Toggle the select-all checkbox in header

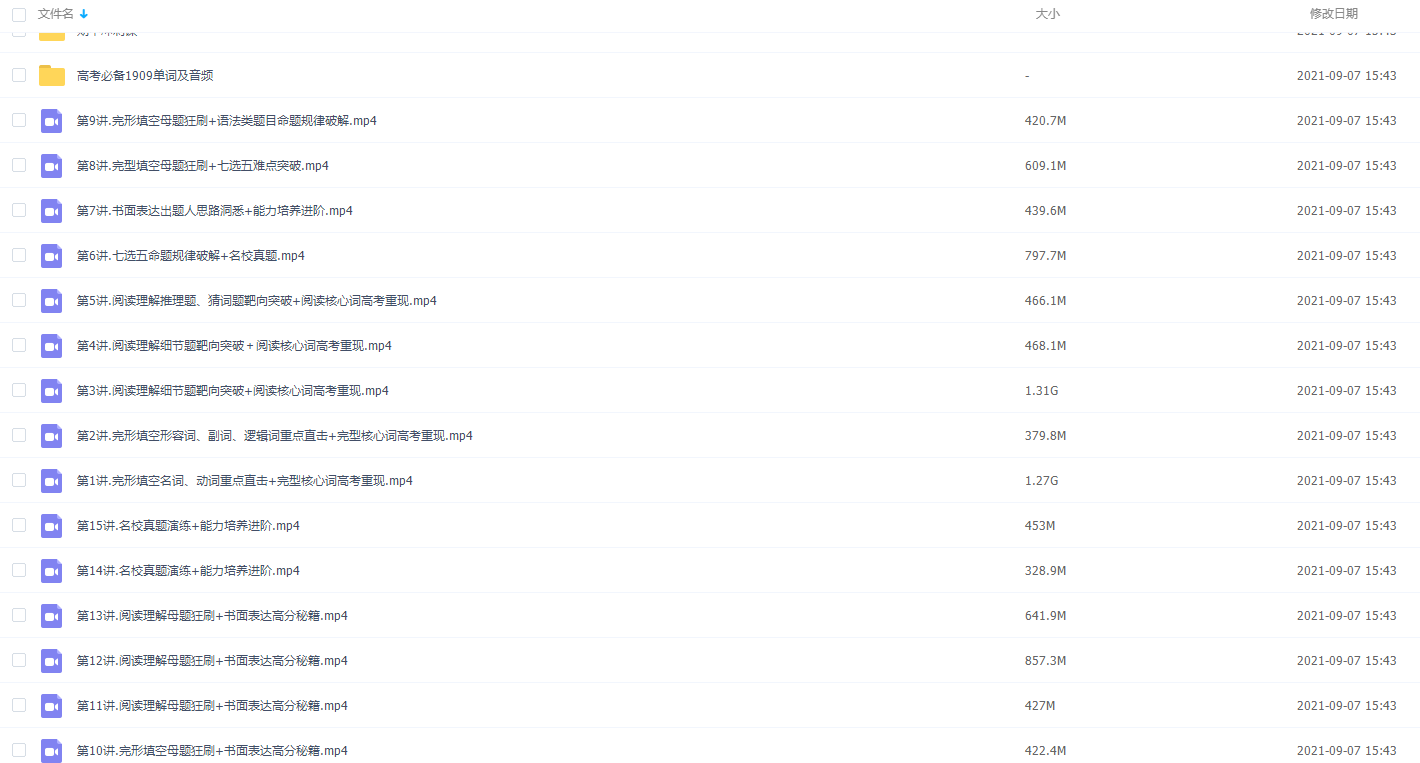[19, 14]
